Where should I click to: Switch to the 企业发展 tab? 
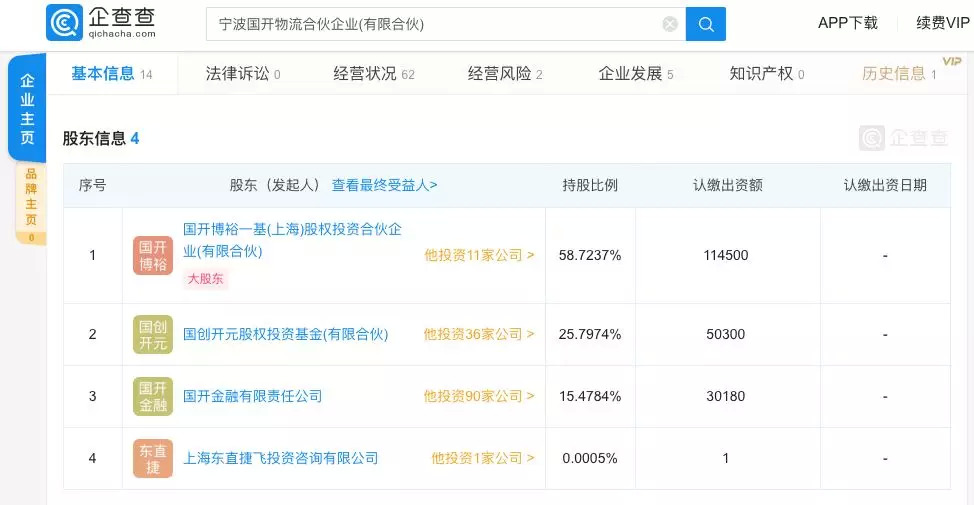pyautogui.click(x=635, y=74)
